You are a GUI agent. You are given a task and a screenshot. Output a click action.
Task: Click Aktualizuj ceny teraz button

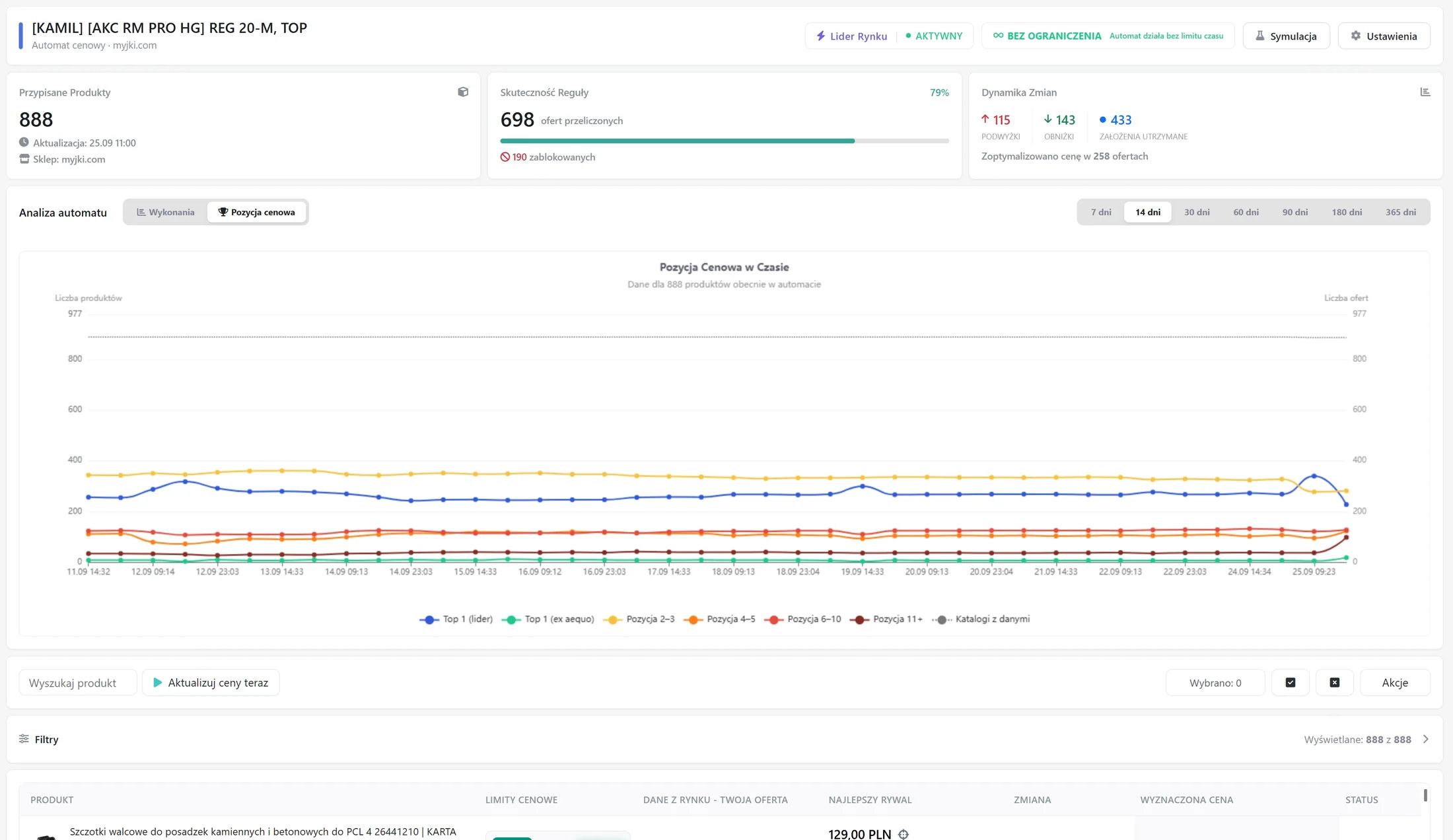coord(211,682)
